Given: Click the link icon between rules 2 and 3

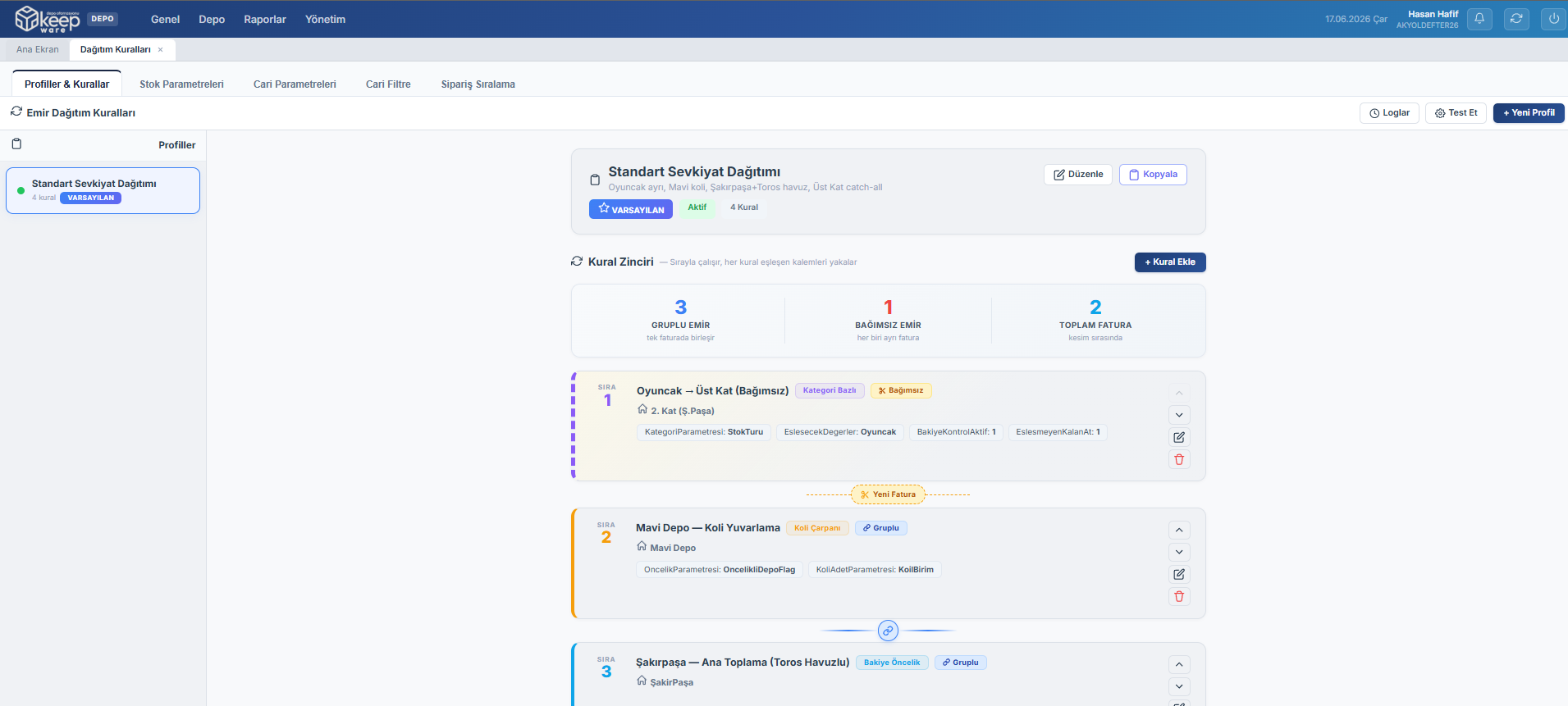Looking at the screenshot, I should pos(888,631).
